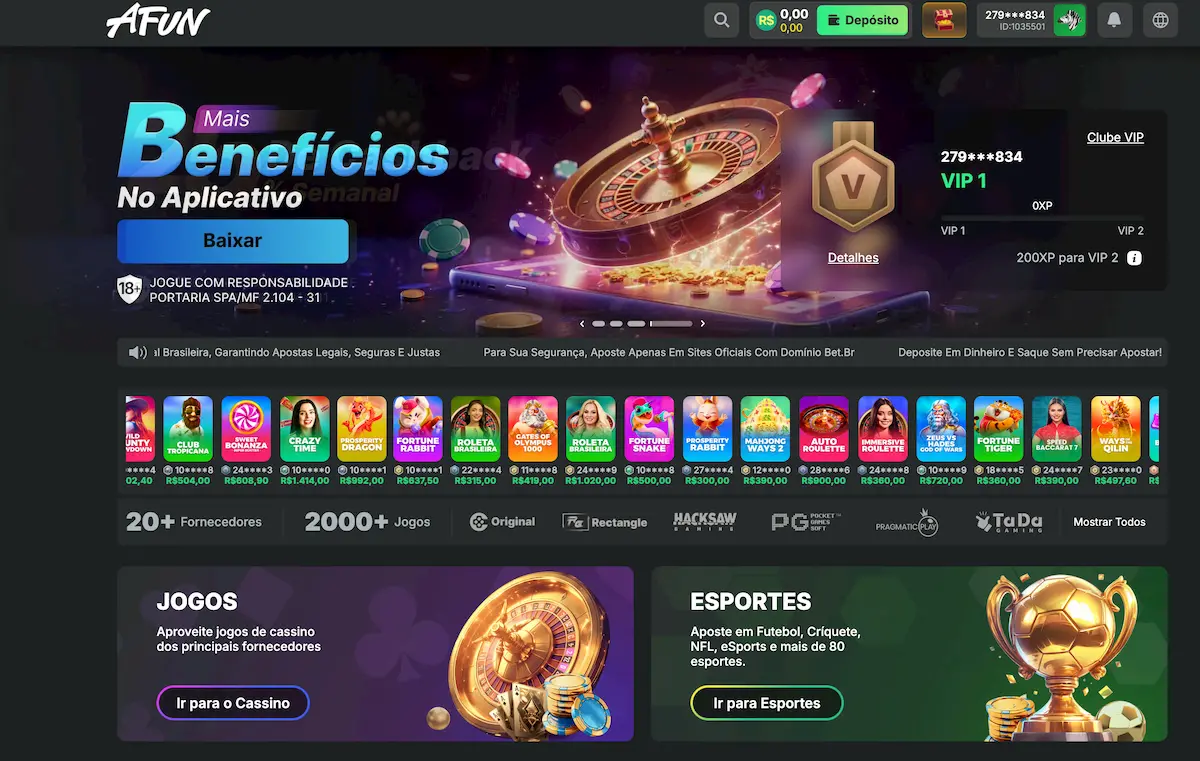
Task: Click Ir para o Cassino button
Action: tap(233, 703)
